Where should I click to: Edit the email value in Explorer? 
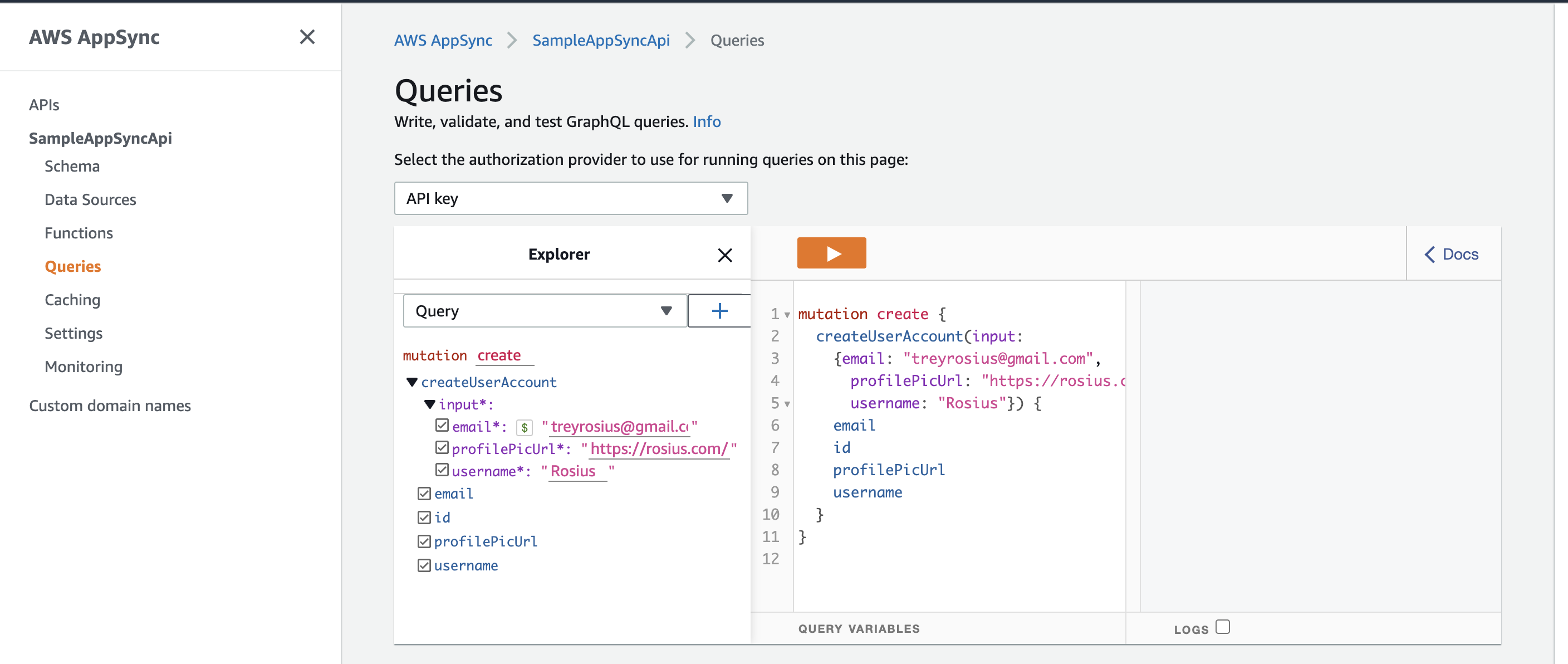tap(619, 427)
